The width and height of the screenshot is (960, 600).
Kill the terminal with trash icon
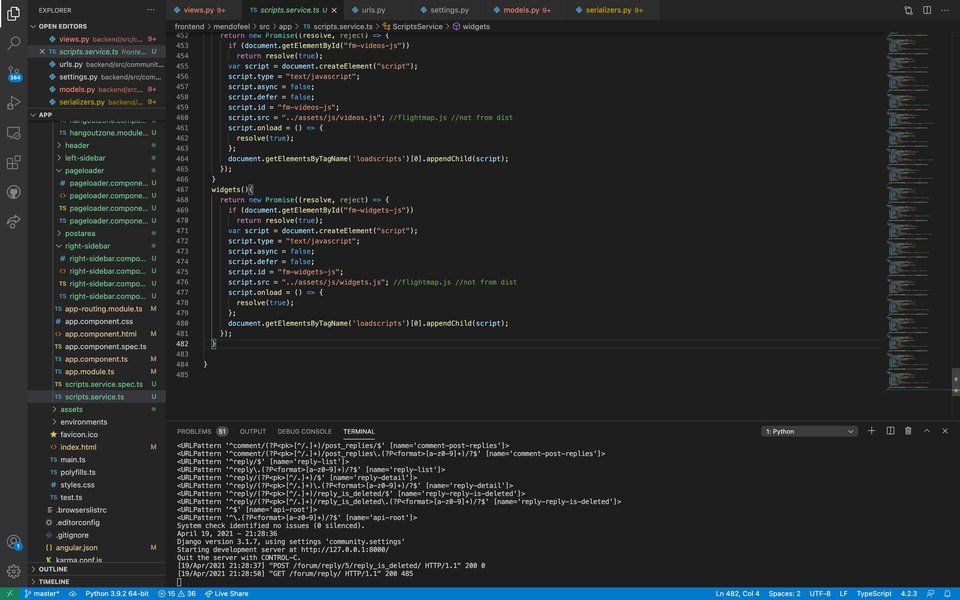(909, 431)
